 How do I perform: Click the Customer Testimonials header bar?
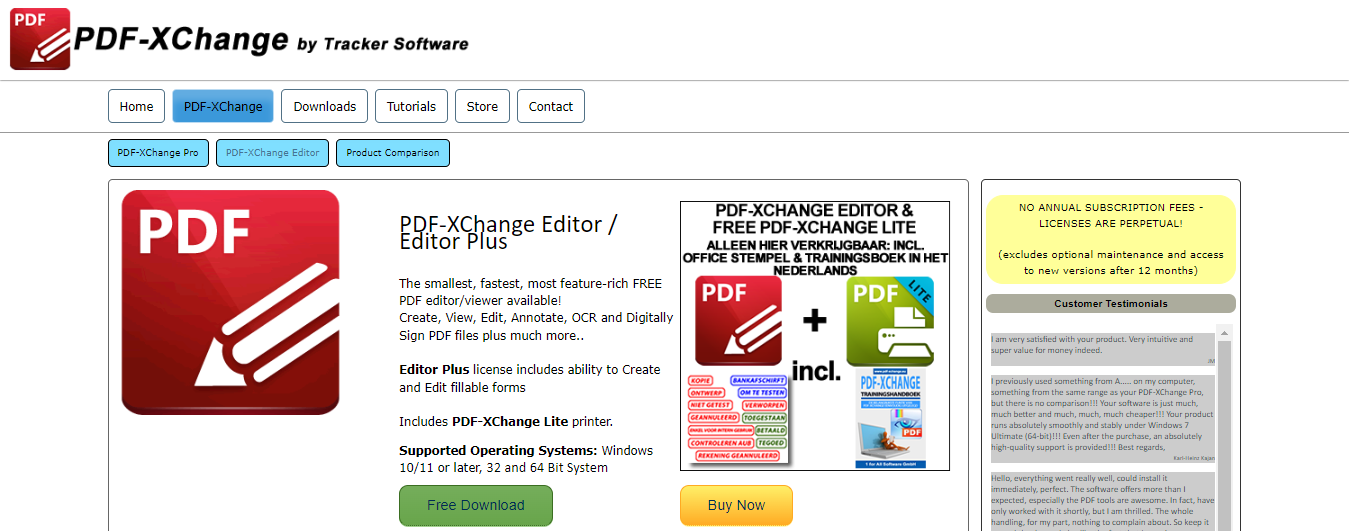pyautogui.click(x=1110, y=303)
